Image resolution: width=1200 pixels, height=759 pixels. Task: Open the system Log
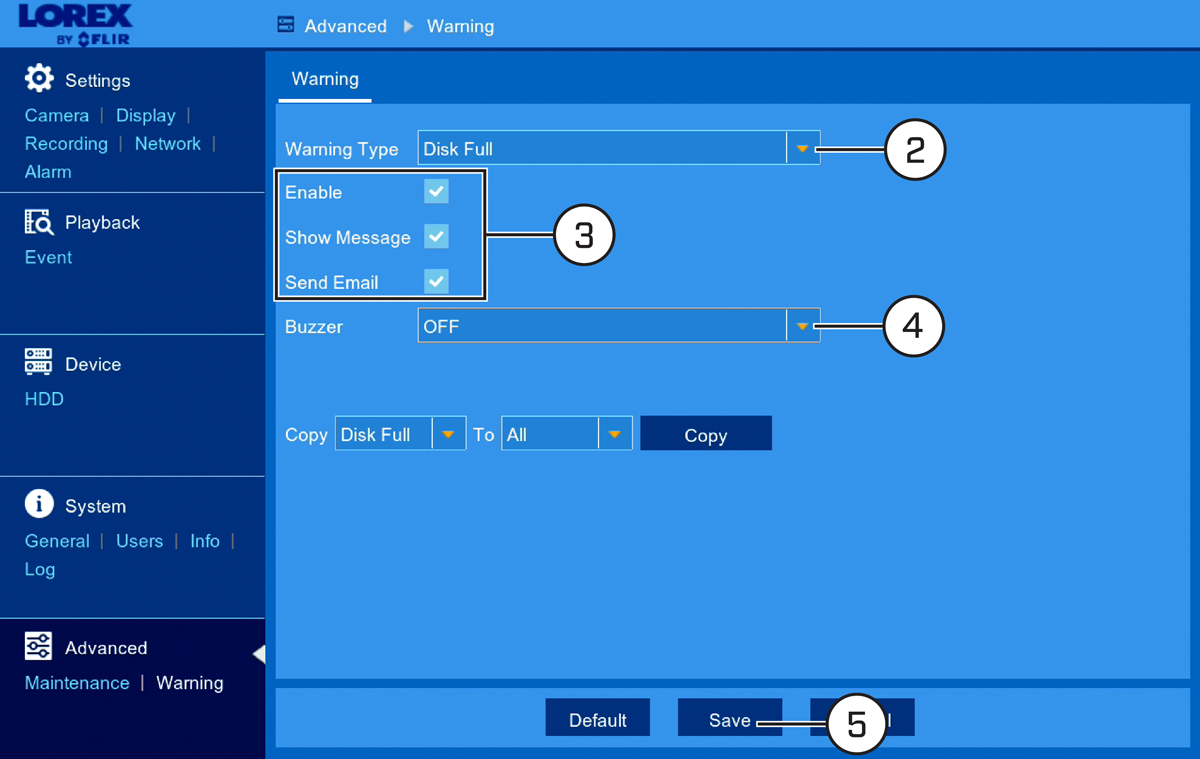point(40,569)
